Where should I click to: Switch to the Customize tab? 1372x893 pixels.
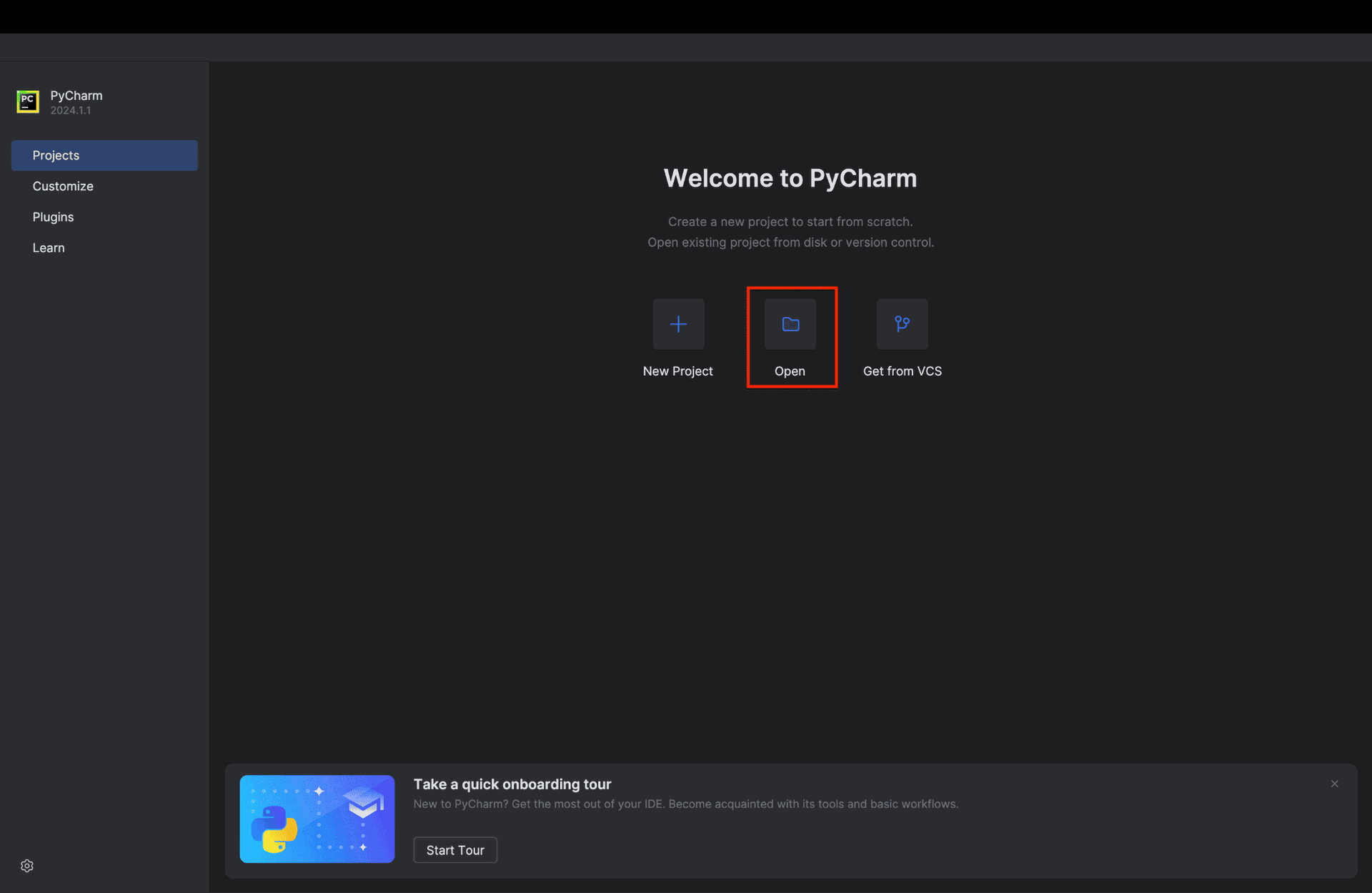(63, 186)
